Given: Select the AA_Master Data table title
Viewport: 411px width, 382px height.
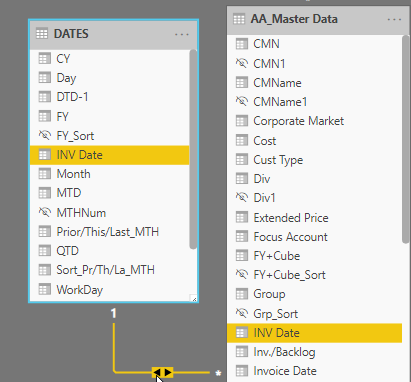Looking at the screenshot, I should [294, 19].
